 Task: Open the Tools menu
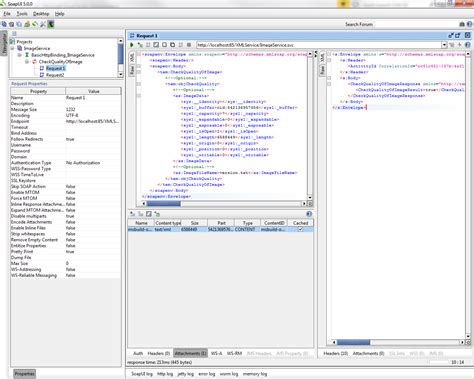(22, 14)
